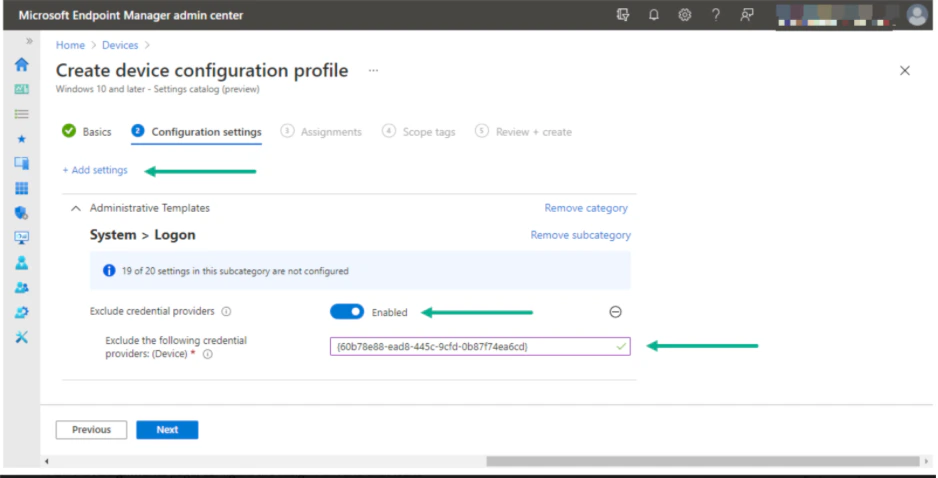Open Apps grid icon in sidebar
This screenshot has height=478, width=938.
tap(22, 188)
